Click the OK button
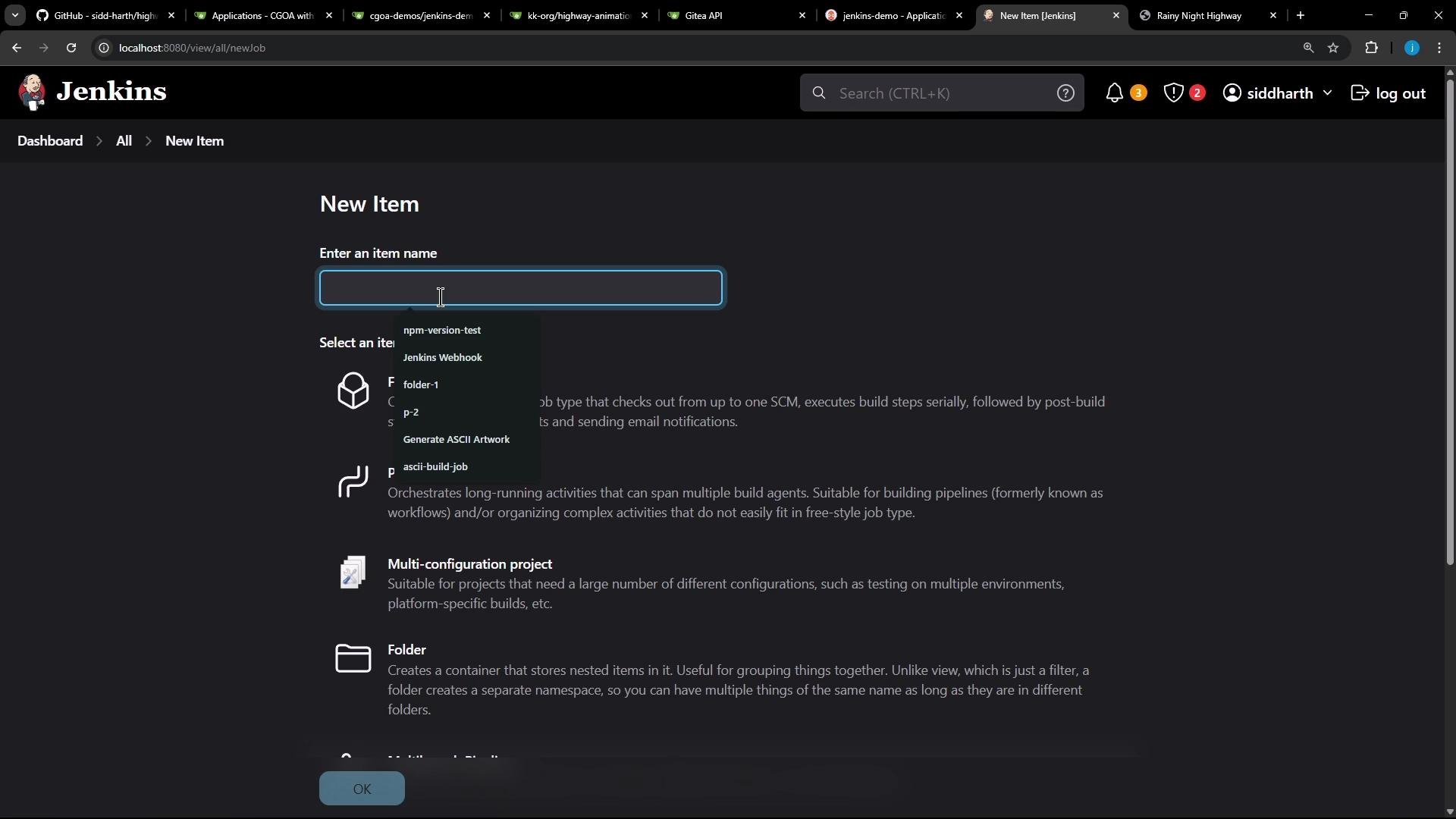This screenshot has width=1456, height=819. (x=362, y=789)
